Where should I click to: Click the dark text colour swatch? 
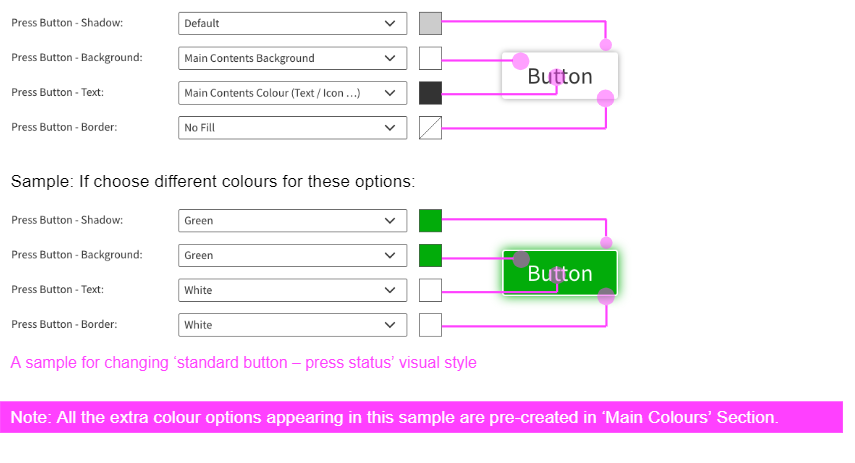[430, 93]
